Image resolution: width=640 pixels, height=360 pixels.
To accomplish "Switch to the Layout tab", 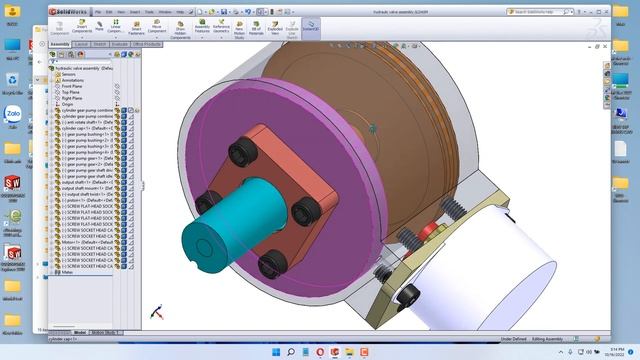I will [x=81, y=44].
